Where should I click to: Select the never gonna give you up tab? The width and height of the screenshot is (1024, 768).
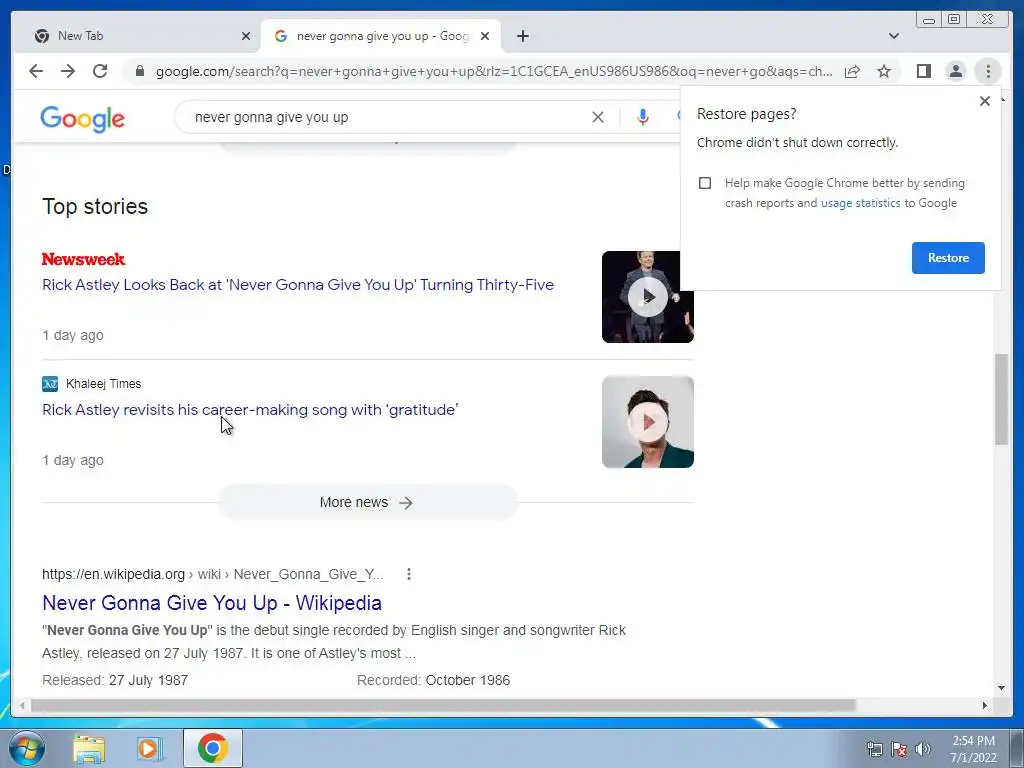(381, 36)
